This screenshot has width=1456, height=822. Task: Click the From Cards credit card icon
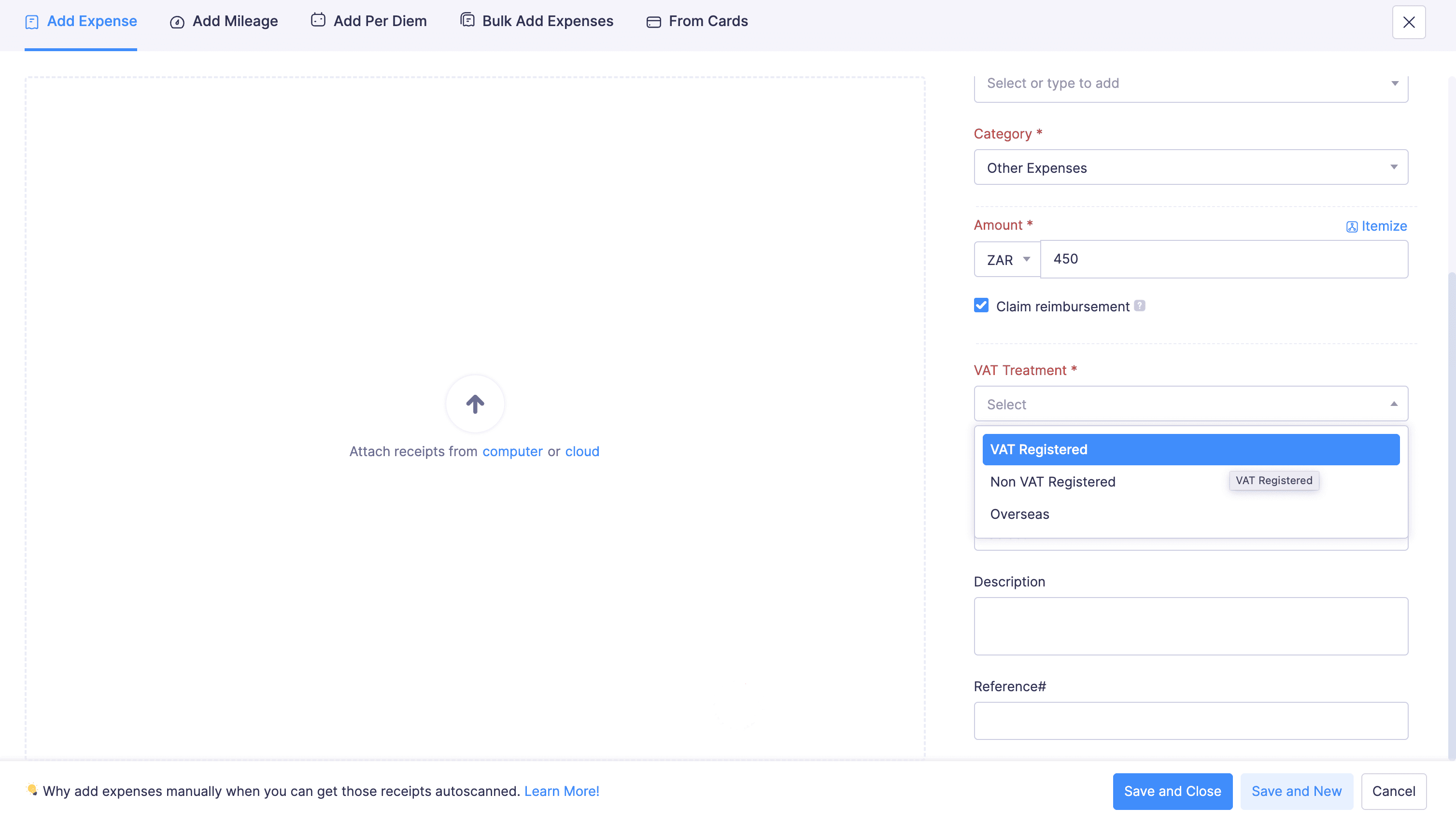coord(653,22)
